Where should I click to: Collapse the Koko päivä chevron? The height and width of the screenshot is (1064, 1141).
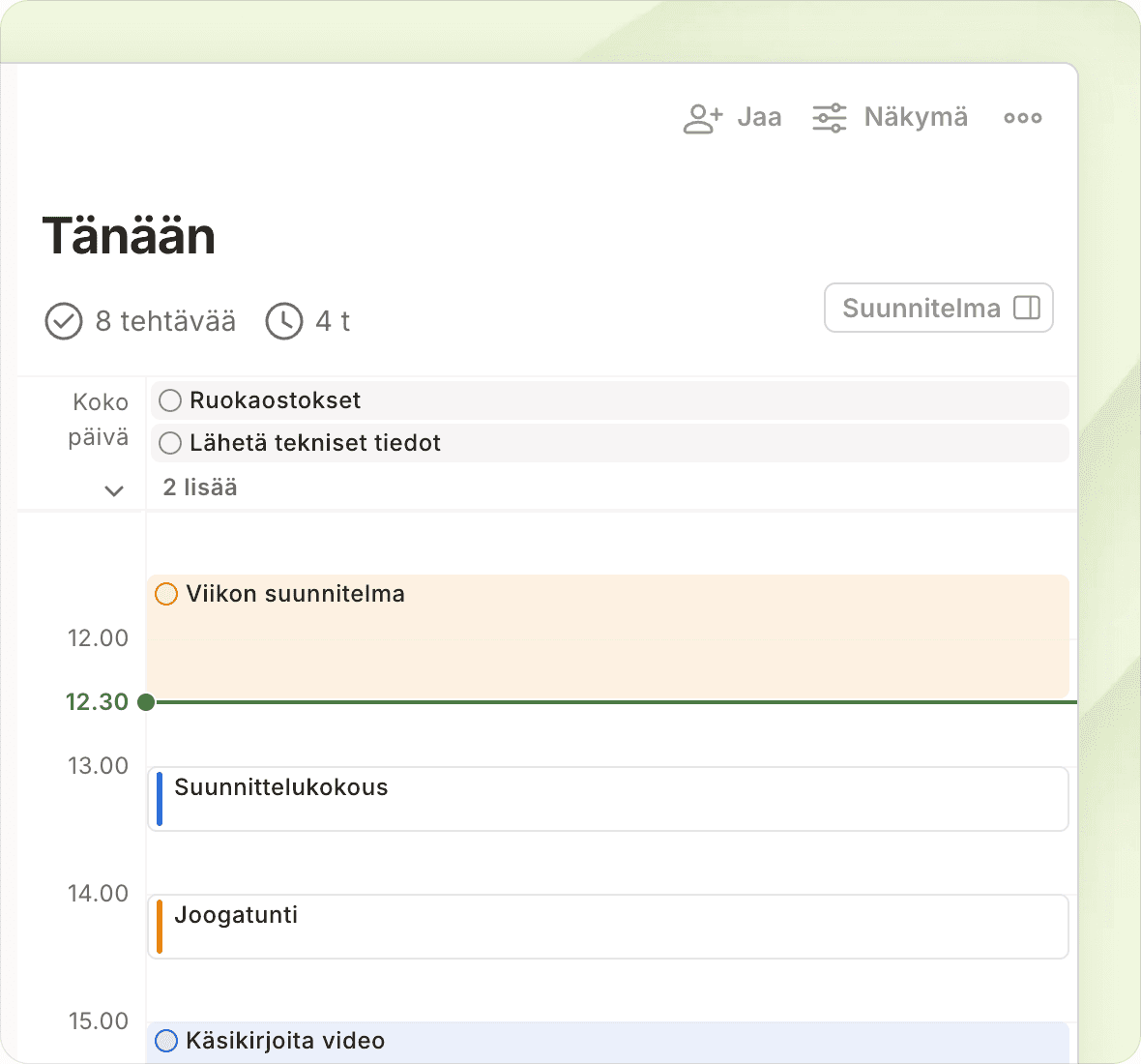click(114, 490)
